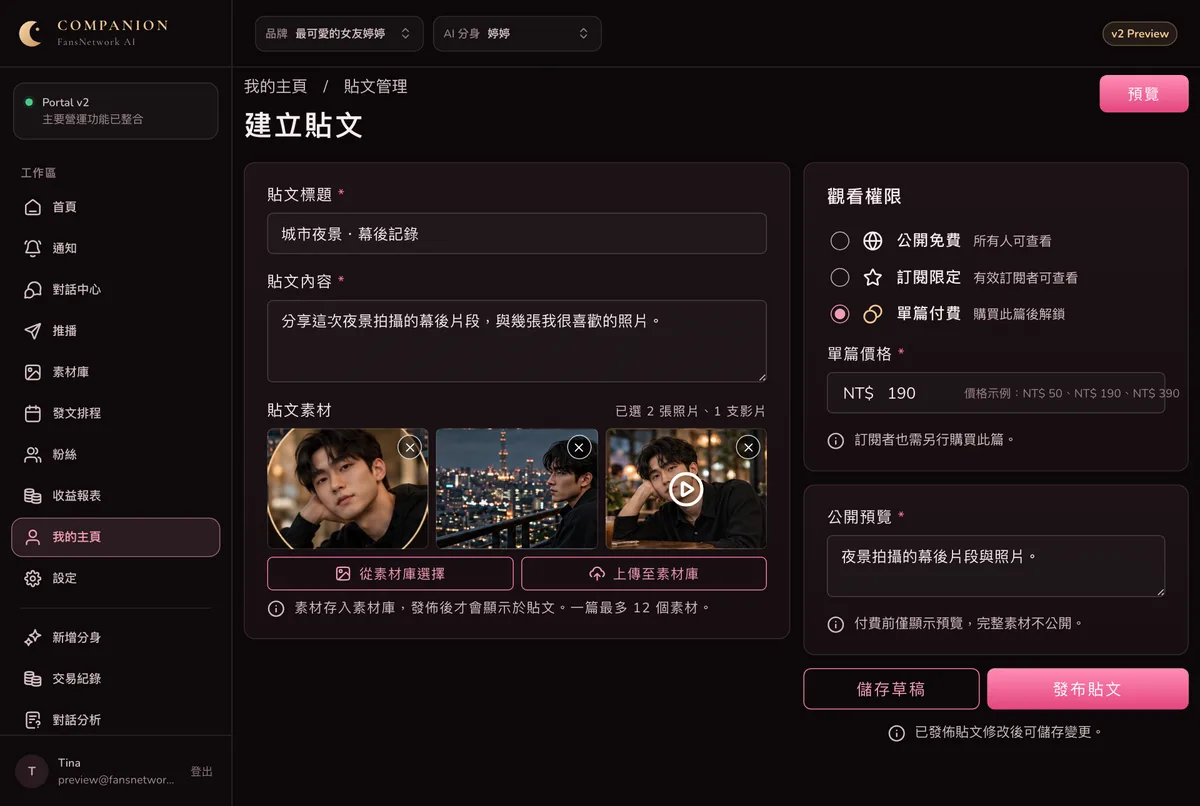Remove the city night photo attachment

tap(579, 447)
